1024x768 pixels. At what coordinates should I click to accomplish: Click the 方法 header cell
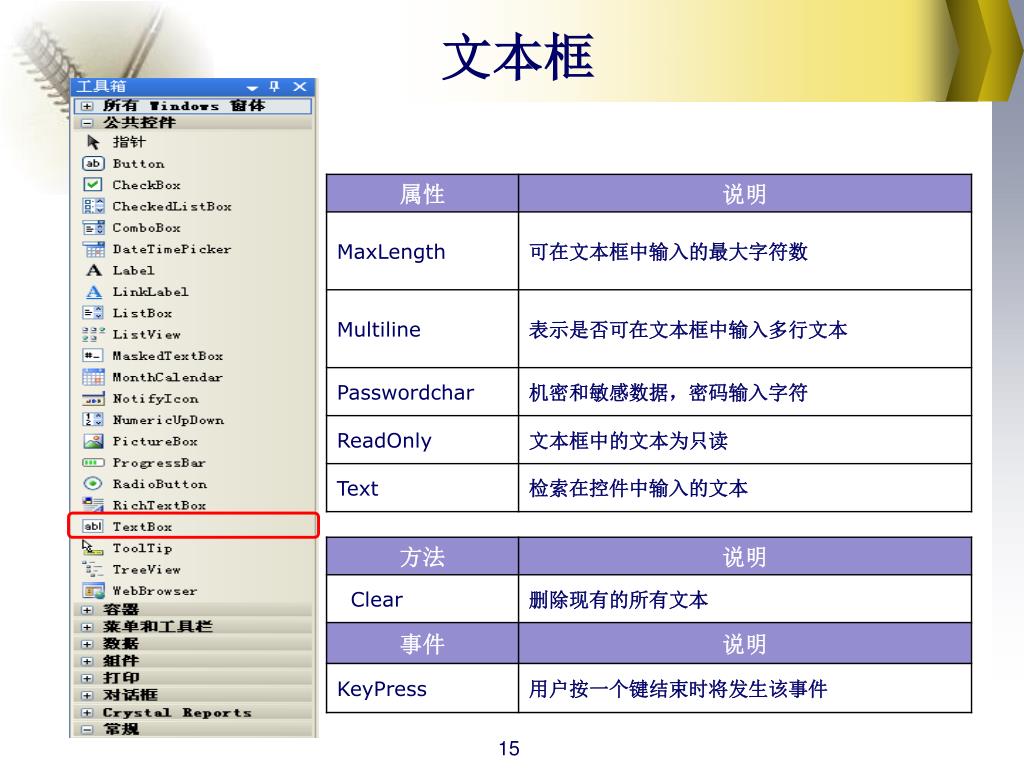[423, 556]
